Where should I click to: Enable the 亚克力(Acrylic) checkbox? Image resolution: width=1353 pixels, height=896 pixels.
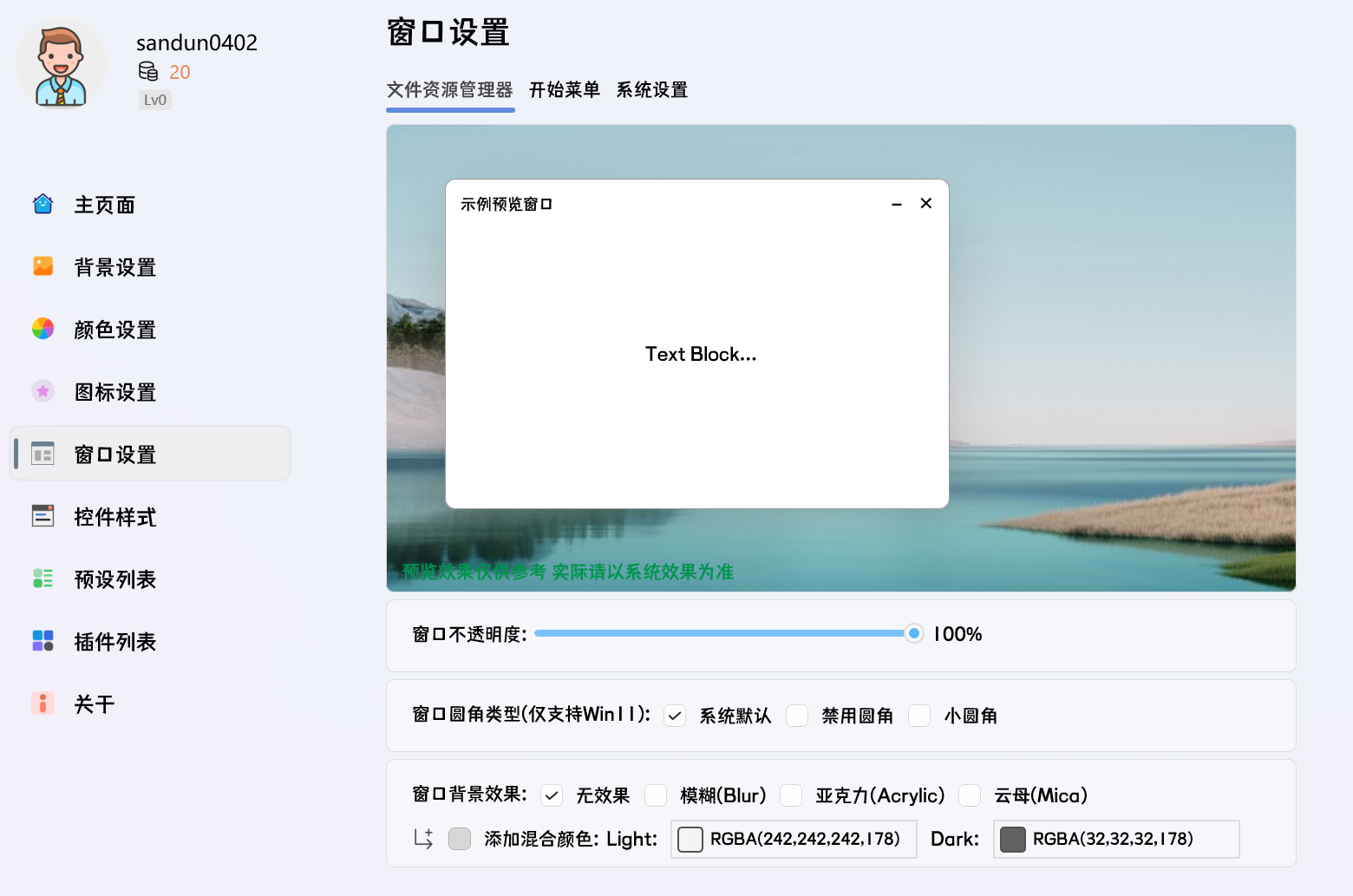(791, 795)
